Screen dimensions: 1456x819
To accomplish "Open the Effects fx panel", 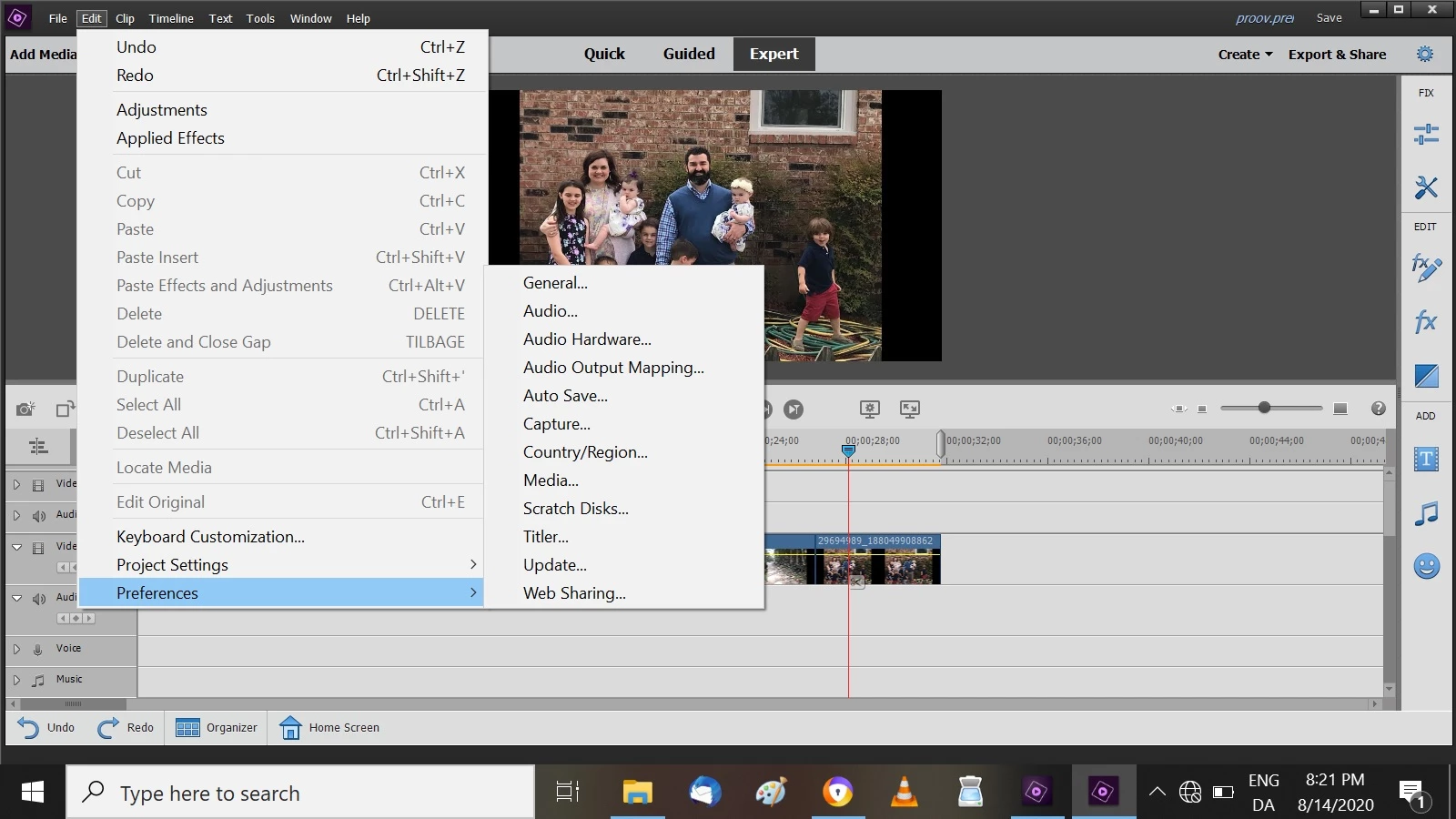I will click(1426, 321).
